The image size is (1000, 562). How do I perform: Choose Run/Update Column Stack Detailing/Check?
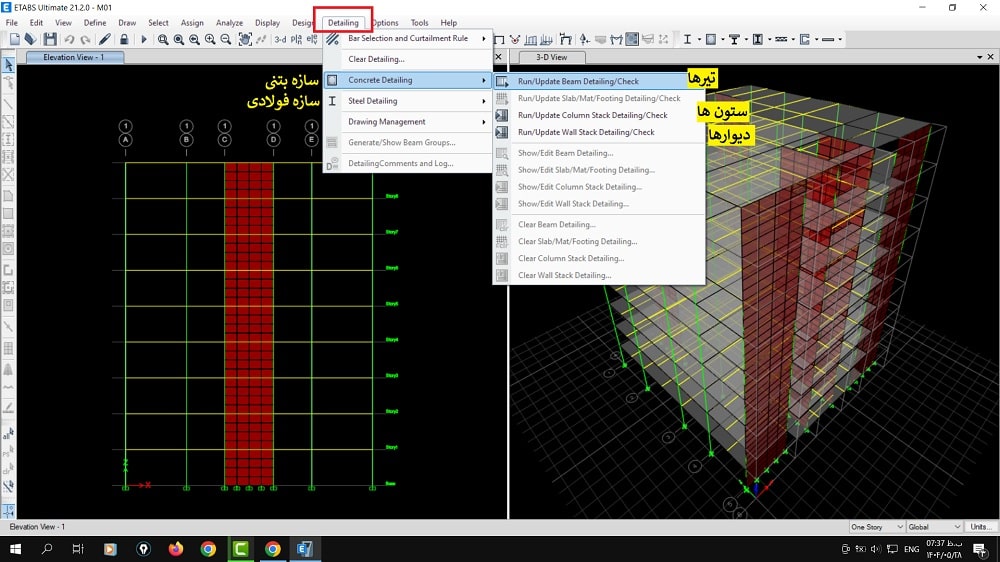pyautogui.click(x=592, y=115)
